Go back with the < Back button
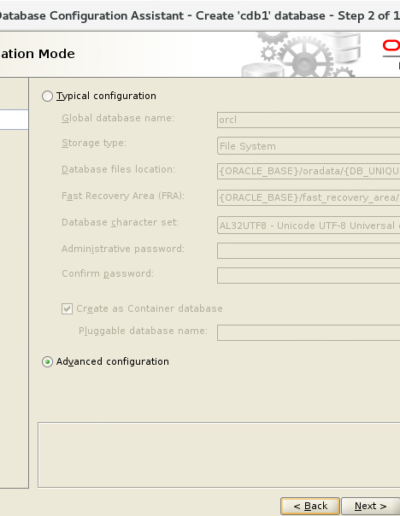Image resolution: width=400 pixels, height=516 pixels. point(310,506)
